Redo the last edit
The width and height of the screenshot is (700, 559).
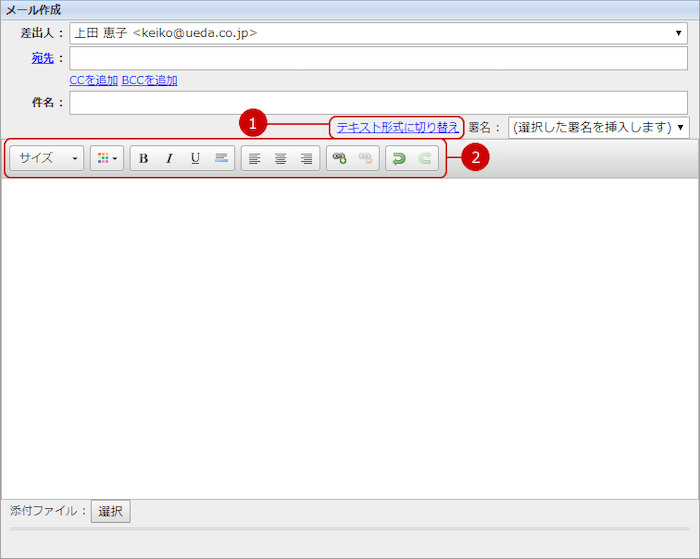click(x=425, y=158)
